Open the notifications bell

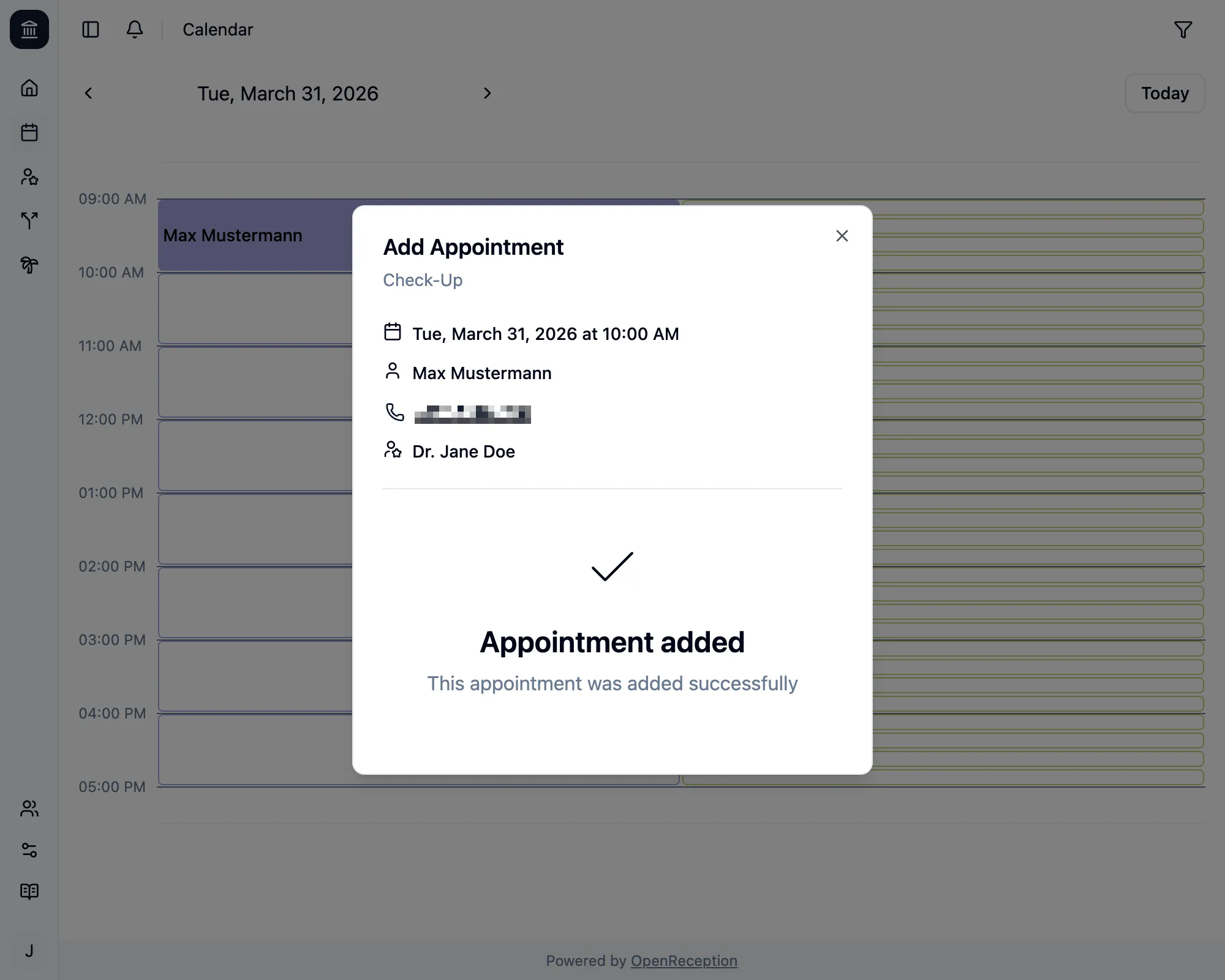tap(135, 29)
